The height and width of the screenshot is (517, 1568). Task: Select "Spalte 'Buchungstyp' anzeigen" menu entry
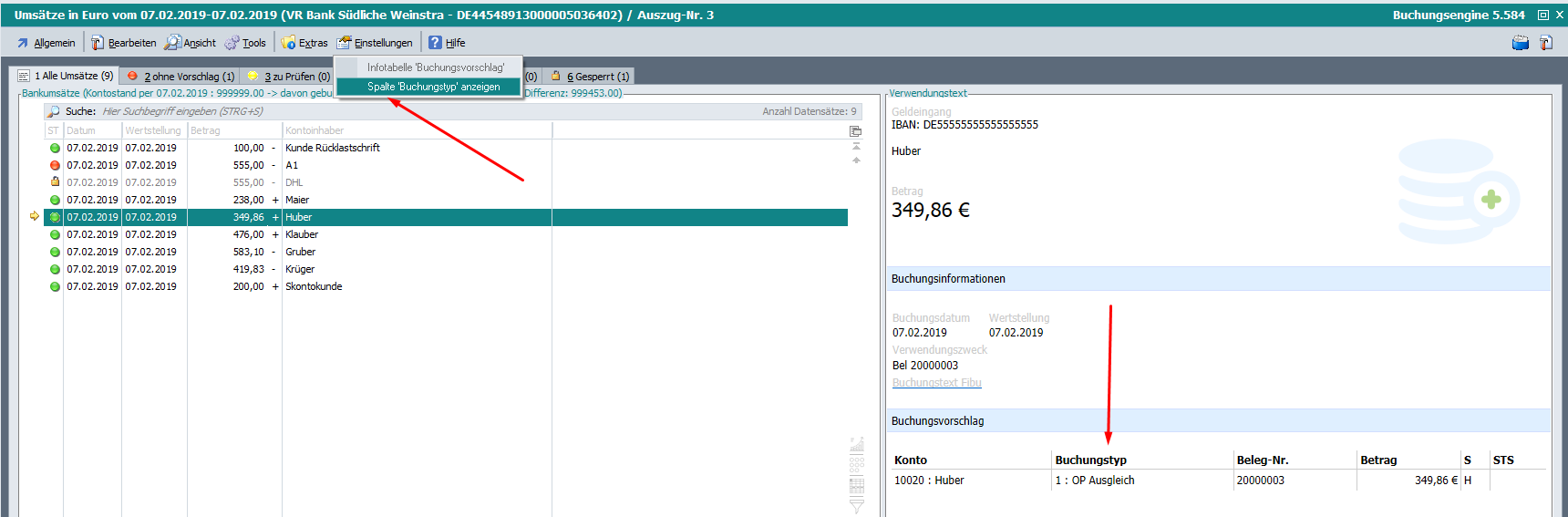[433, 87]
